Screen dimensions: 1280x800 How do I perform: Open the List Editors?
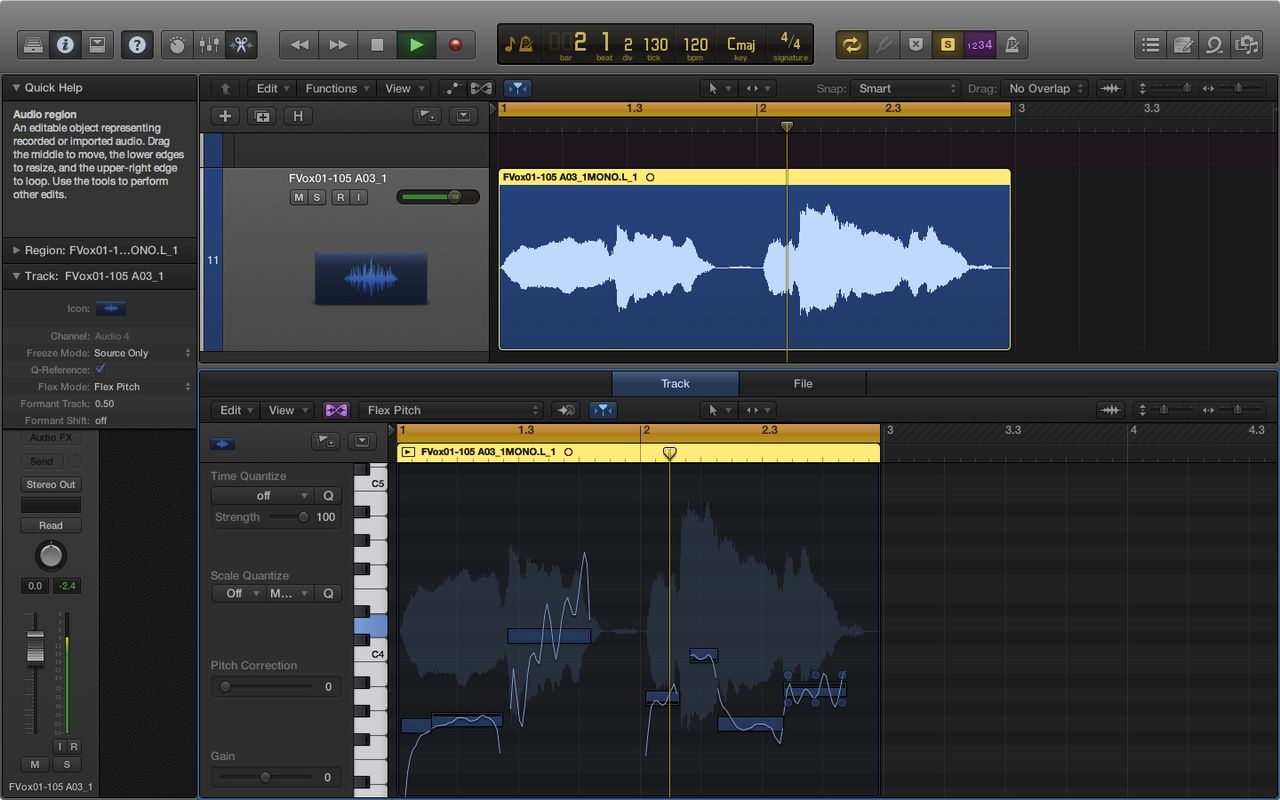1151,44
